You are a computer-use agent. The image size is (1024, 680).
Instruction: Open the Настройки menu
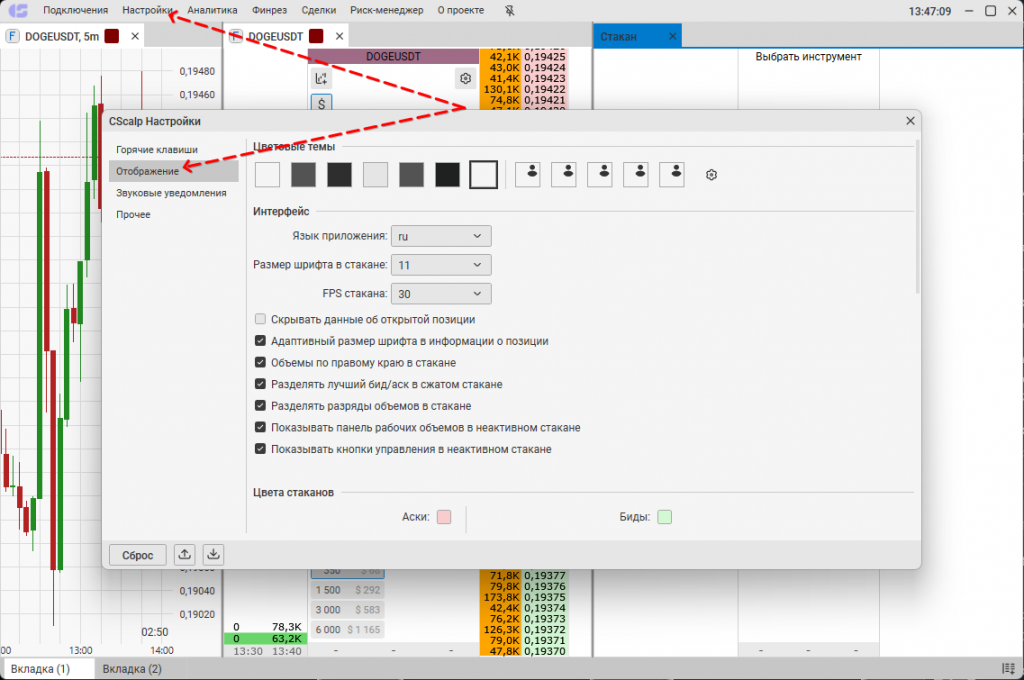148,10
